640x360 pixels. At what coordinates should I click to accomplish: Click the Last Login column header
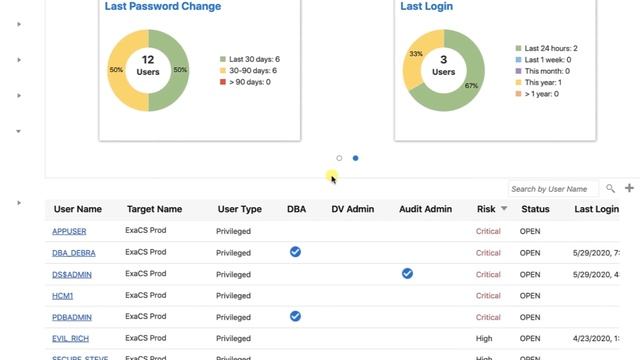596,209
